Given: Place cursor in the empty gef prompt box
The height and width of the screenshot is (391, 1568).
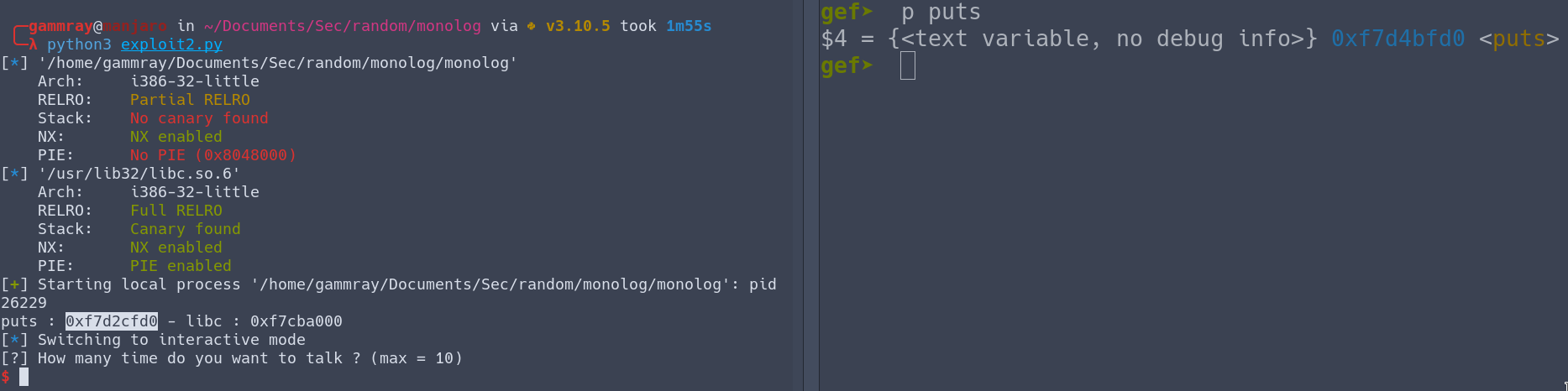Looking at the screenshot, I should pos(907,65).
